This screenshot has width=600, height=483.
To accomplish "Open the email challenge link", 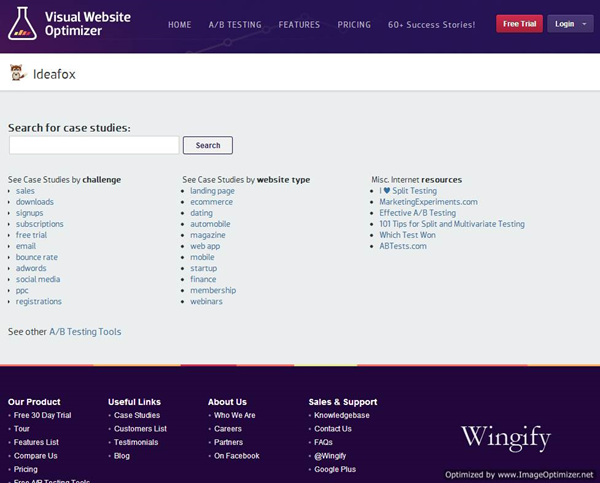I will [26, 246].
